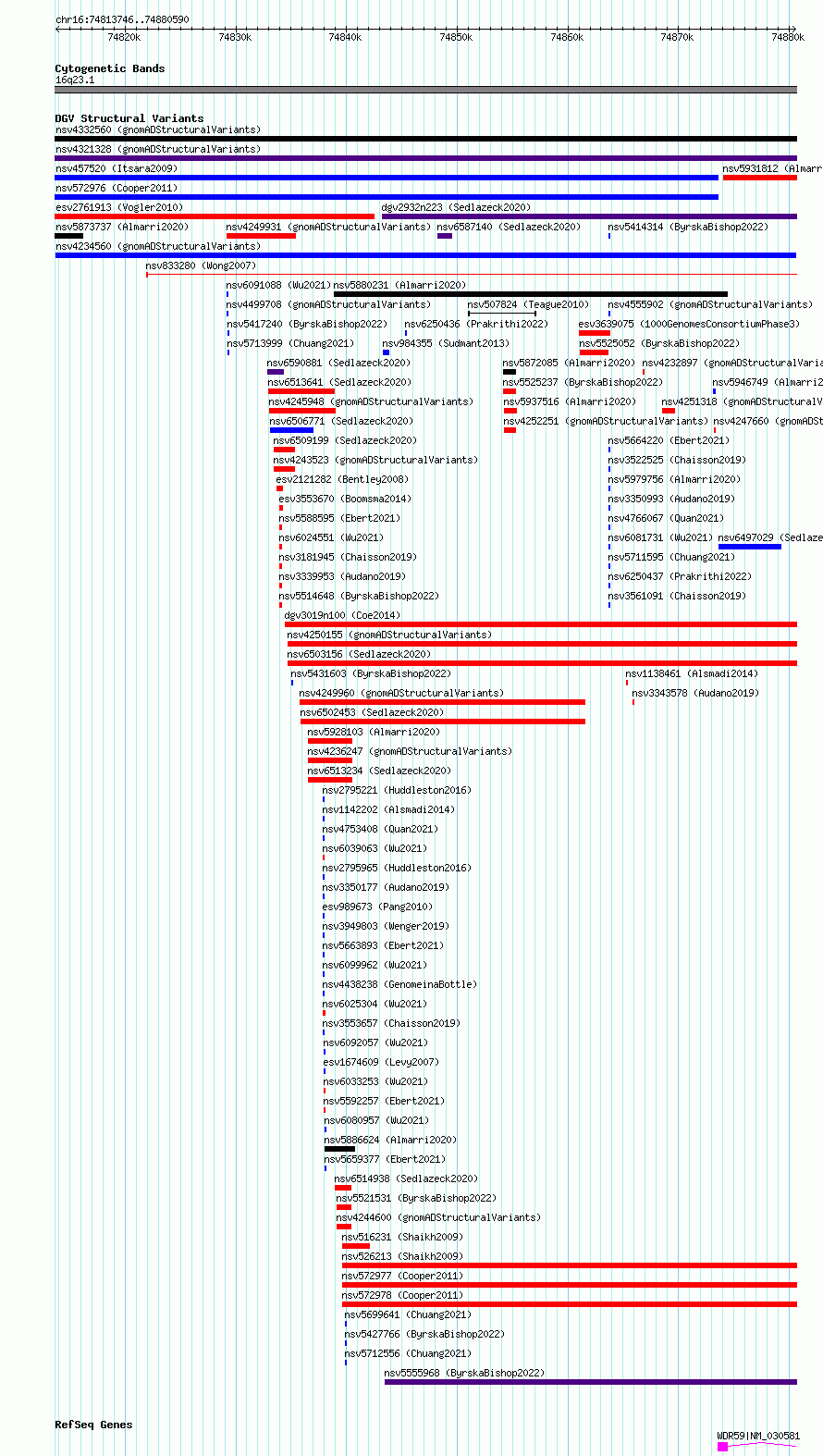Select the nsv2795221 (Huddleston2016) label
This screenshot has width=823, height=1456.
(x=397, y=790)
